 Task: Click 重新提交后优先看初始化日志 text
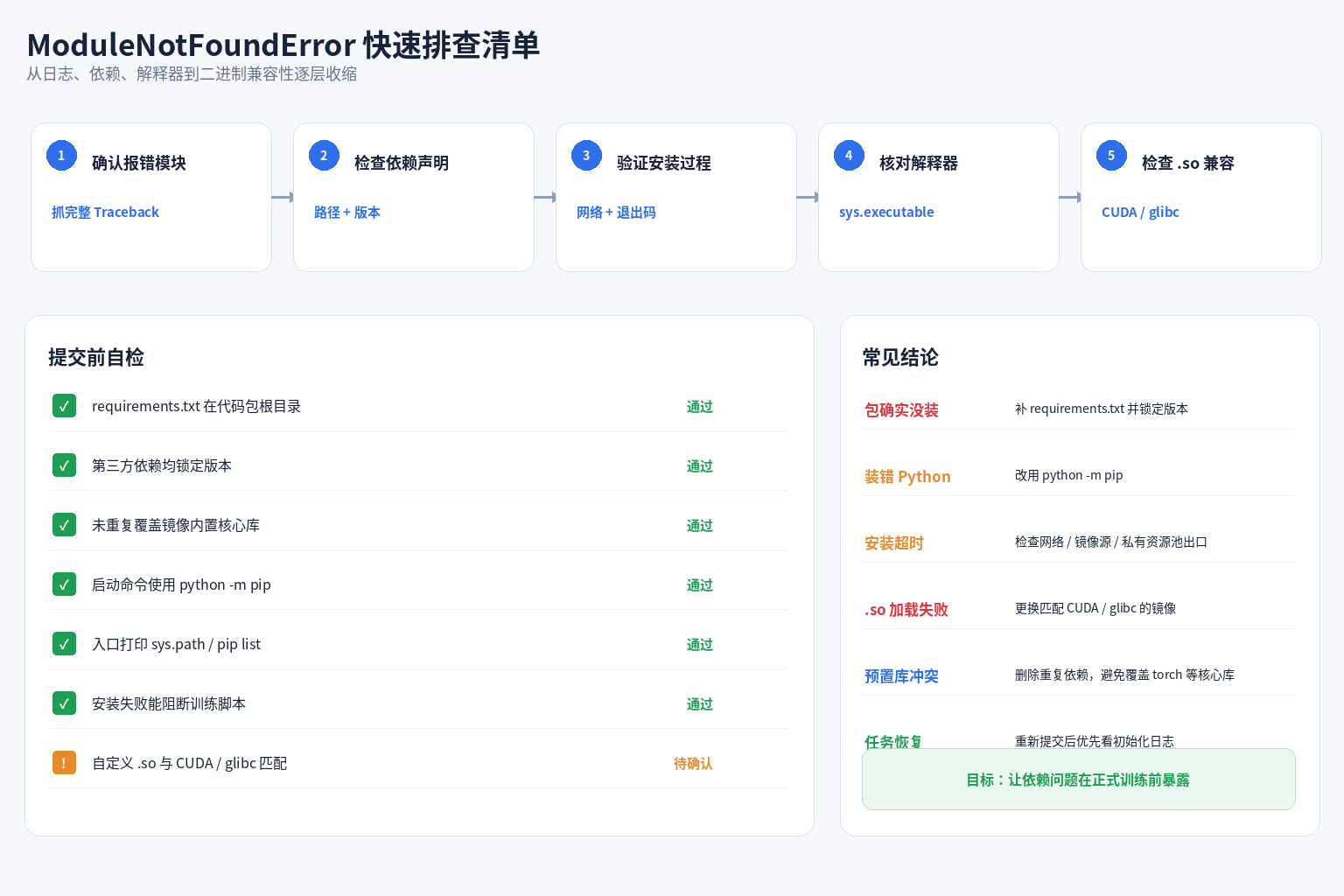(1095, 740)
